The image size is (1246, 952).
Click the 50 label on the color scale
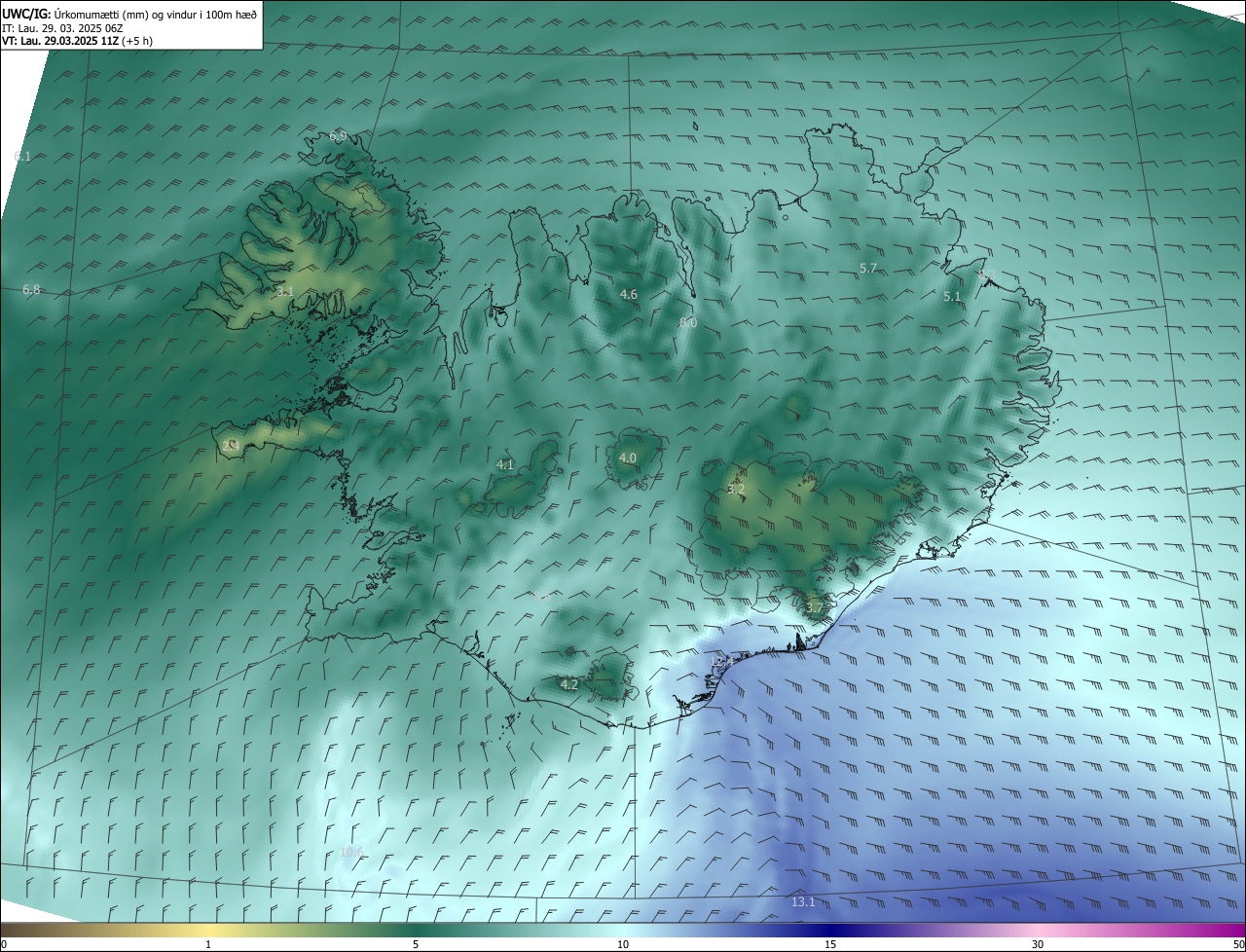[1238, 944]
